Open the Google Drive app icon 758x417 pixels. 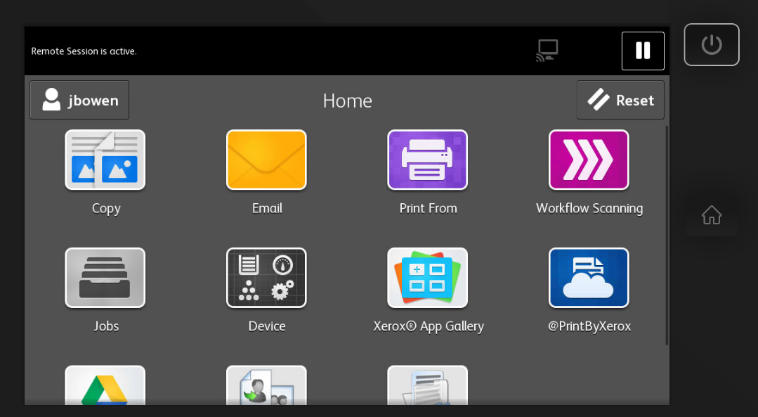click(105, 385)
